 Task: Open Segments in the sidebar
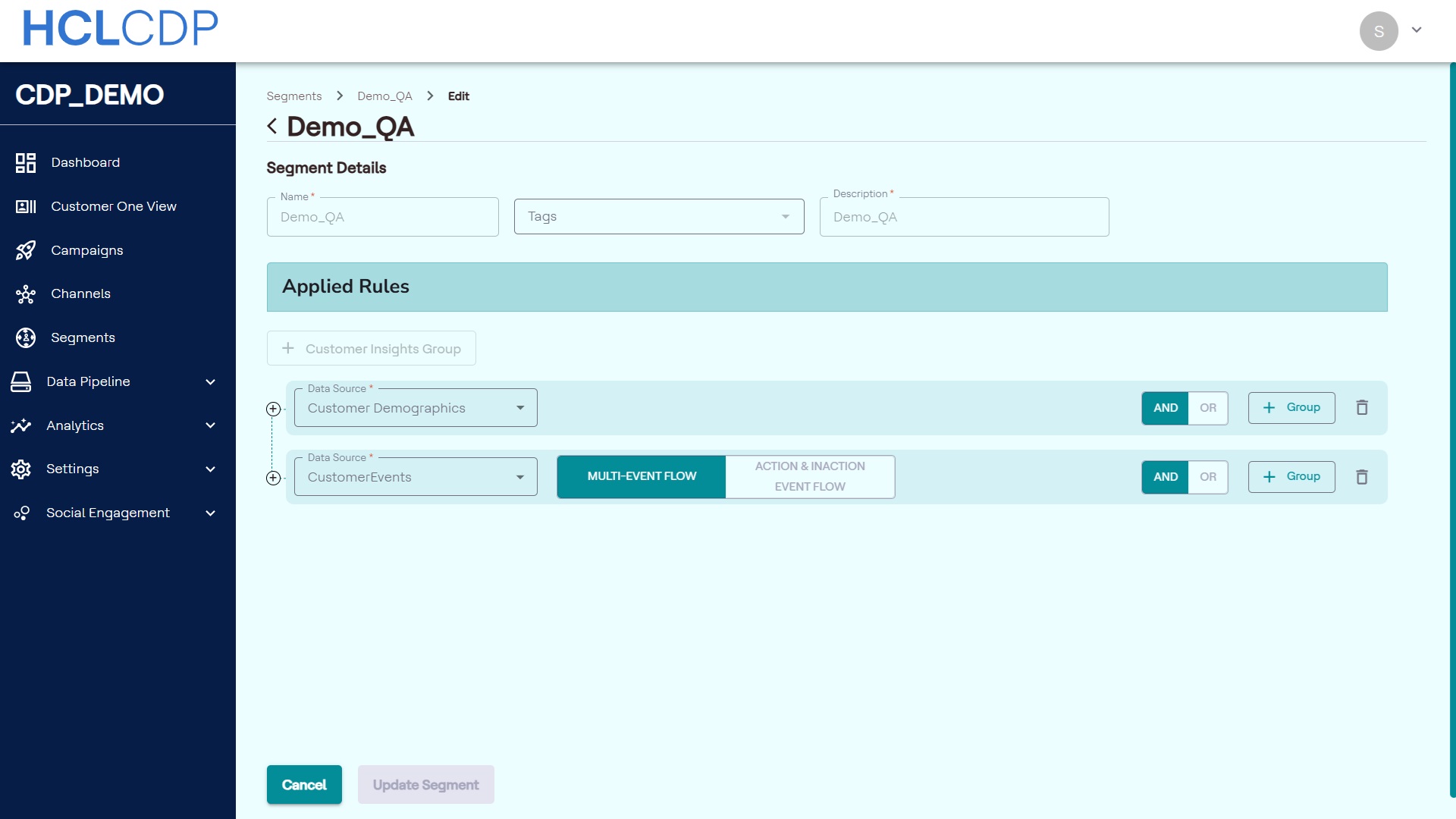click(x=83, y=337)
